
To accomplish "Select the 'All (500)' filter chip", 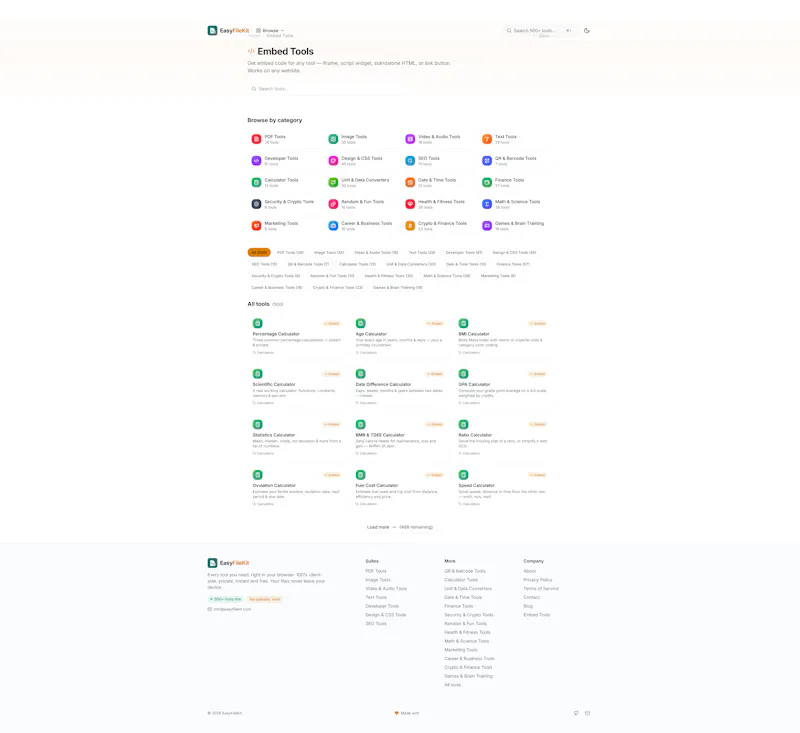I will click(259, 252).
